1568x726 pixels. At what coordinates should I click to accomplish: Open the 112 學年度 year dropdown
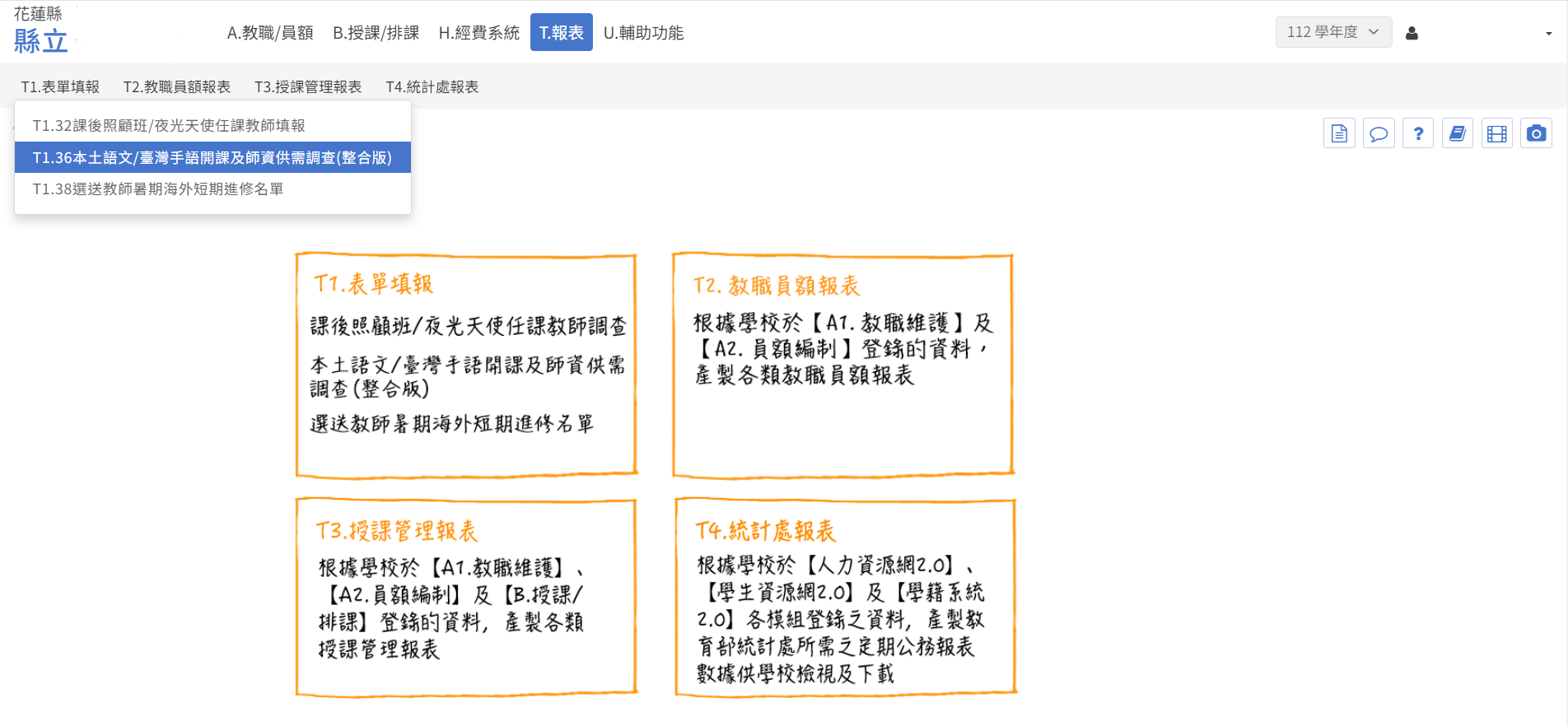[x=1332, y=32]
